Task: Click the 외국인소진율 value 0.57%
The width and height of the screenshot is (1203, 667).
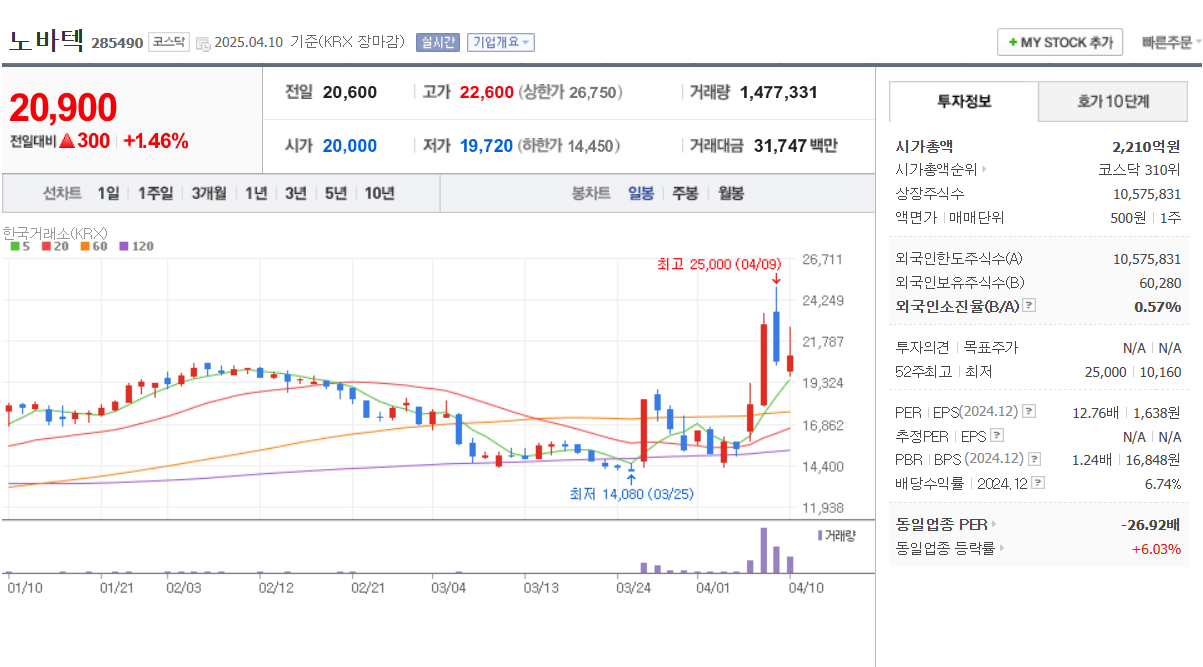Action: coord(1158,306)
